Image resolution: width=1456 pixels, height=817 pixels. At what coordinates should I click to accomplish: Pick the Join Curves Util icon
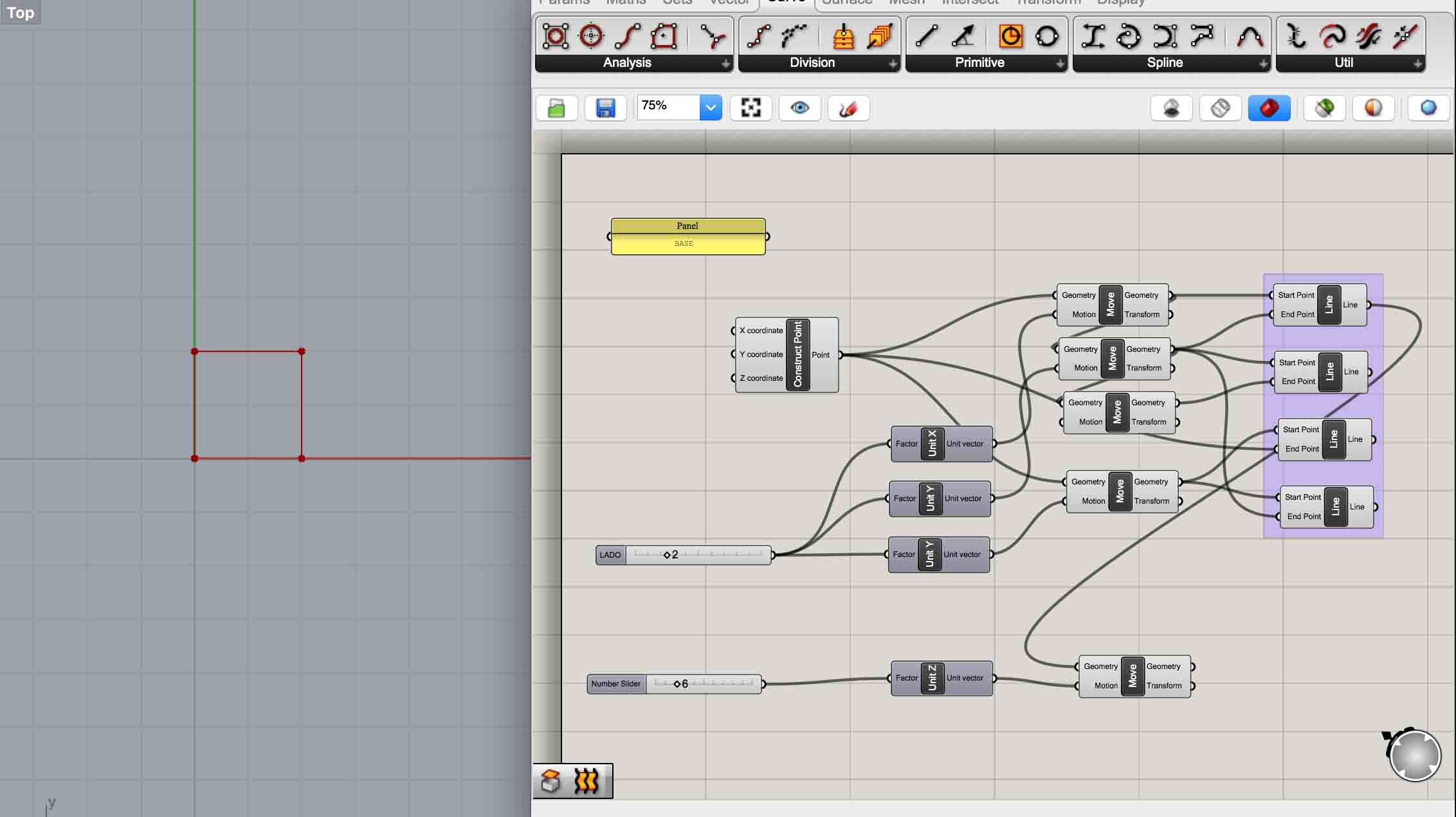click(x=1405, y=36)
